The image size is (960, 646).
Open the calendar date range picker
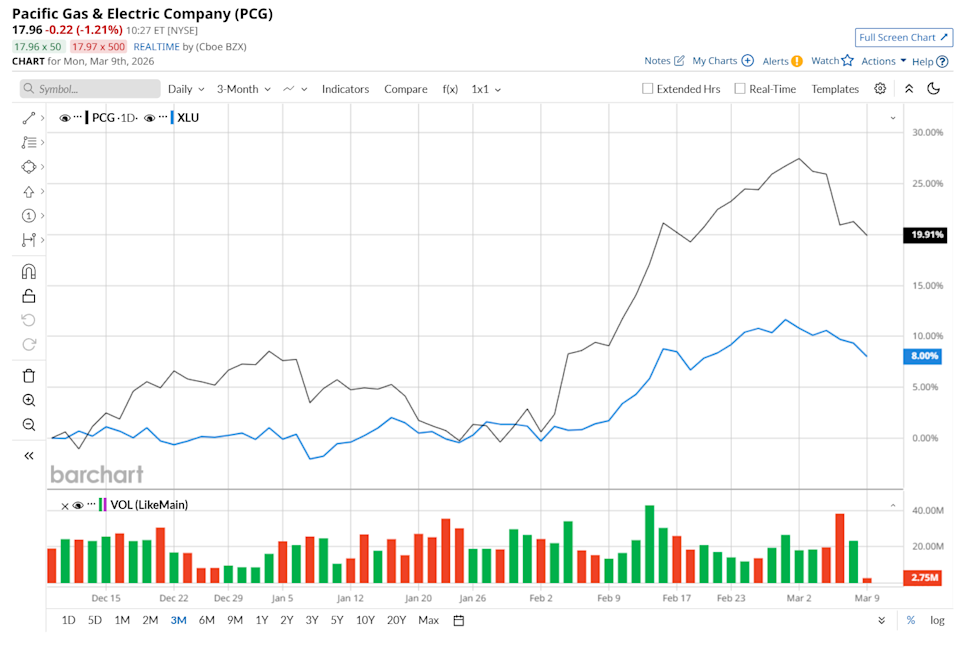pos(459,620)
